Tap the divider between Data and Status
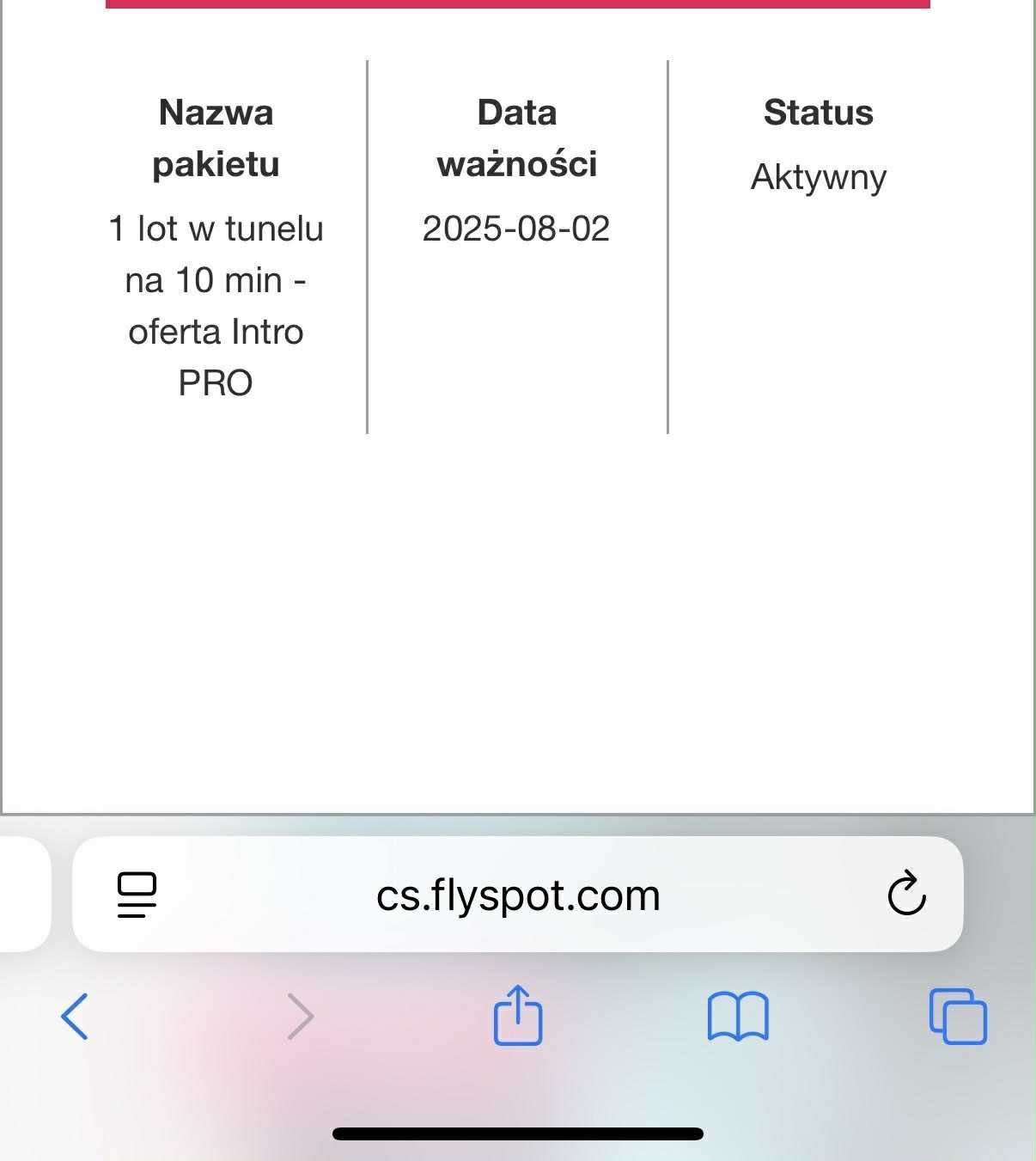Image resolution: width=1036 pixels, height=1161 pixels. [667, 247]
